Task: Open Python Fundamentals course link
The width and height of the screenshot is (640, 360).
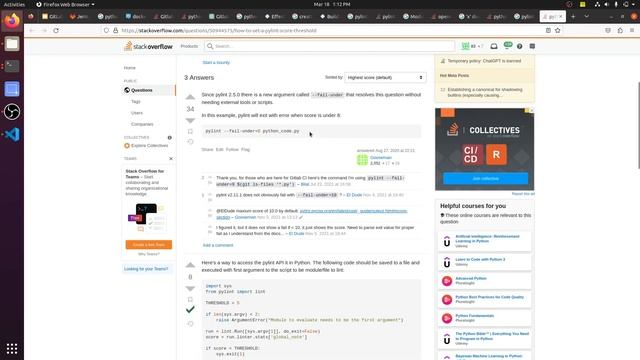Action: click(x=474, y=316)
